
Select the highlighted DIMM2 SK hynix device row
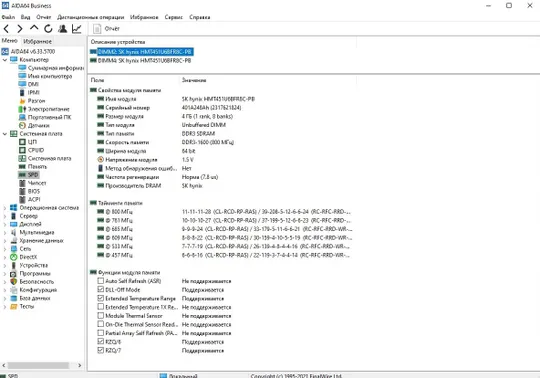(x=145, y=52)
